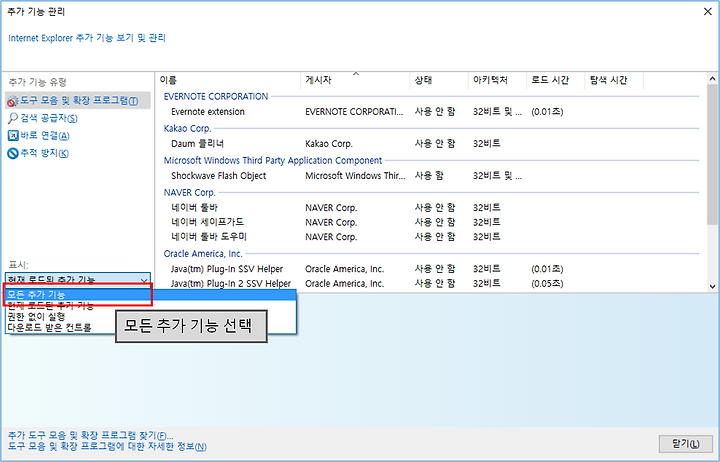Click 사용 함 status of Shockwave Flash
The image size is (720, 462).
point(429,176)
